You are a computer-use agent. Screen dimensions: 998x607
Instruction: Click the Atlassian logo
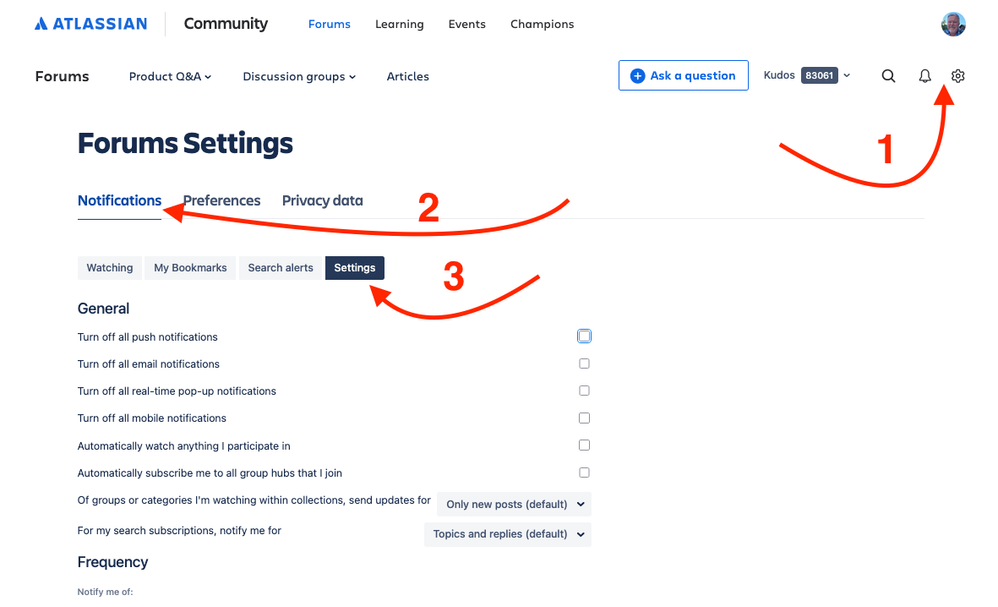[90, 24]
